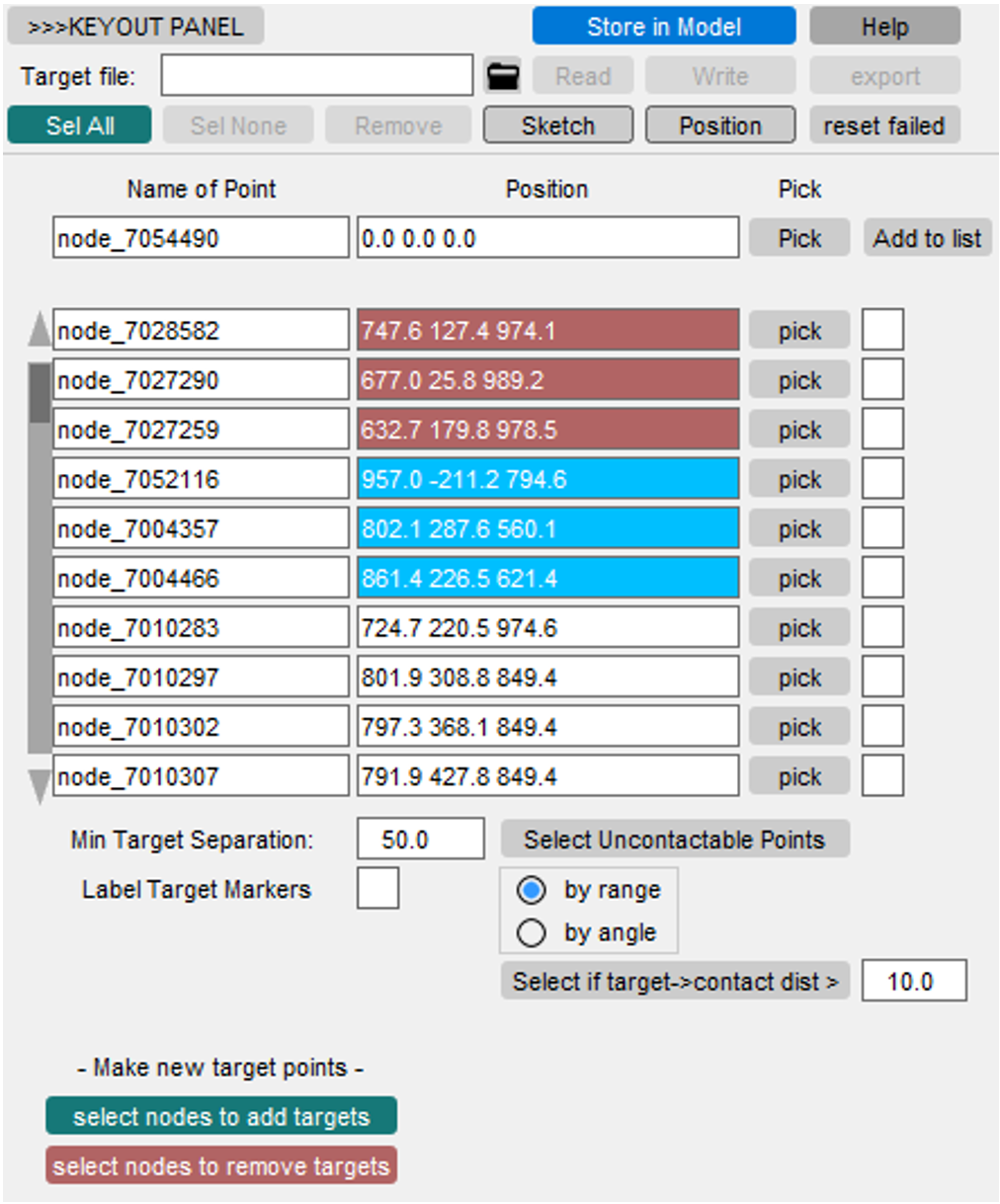Click pick button for node_7004357
This screenshot has height=1204, width=1000.
point(799,527)
